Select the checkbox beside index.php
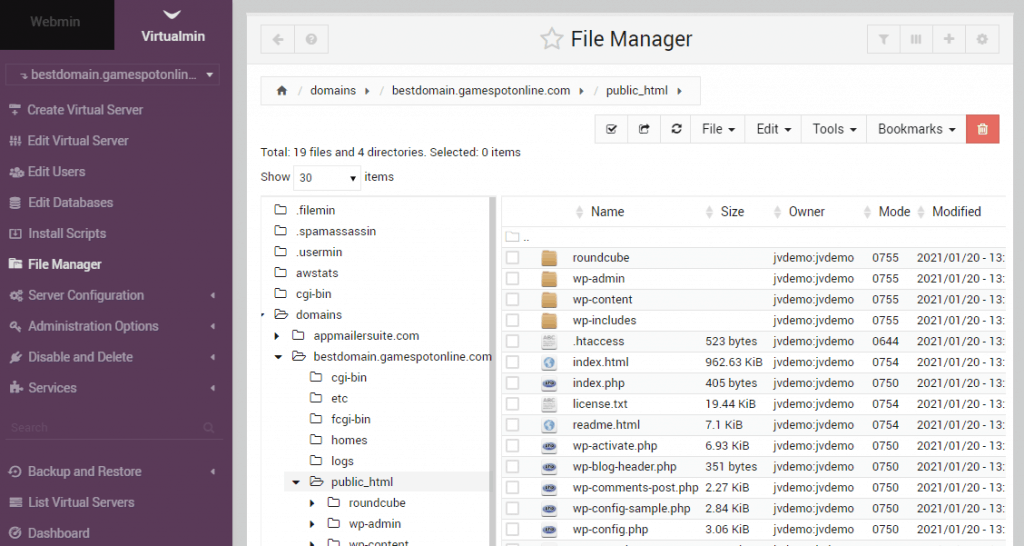This screenshot has width=1024, height=546. click(x=513, y=384)
